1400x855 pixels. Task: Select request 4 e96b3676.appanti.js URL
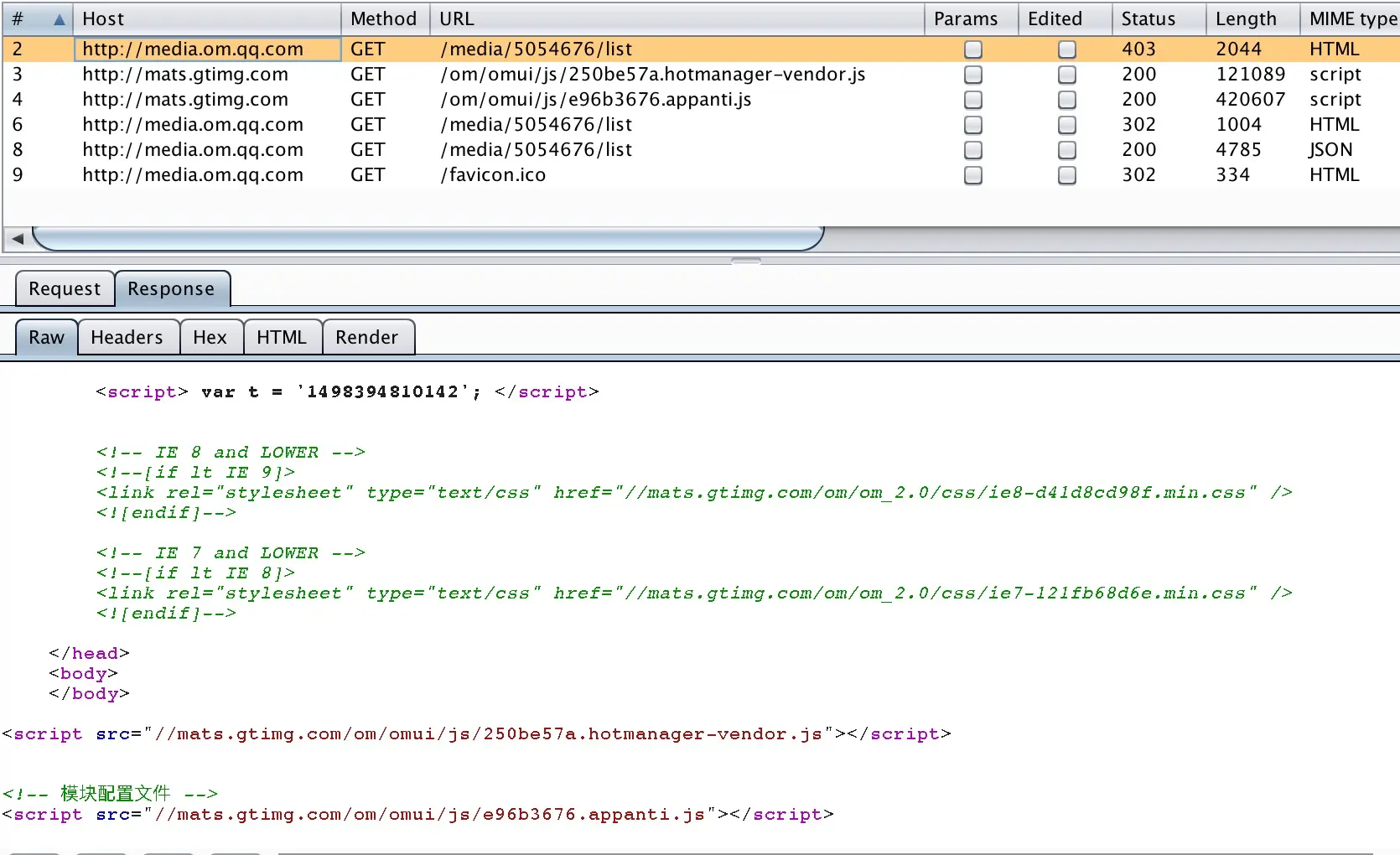click(x=596, y=100)
